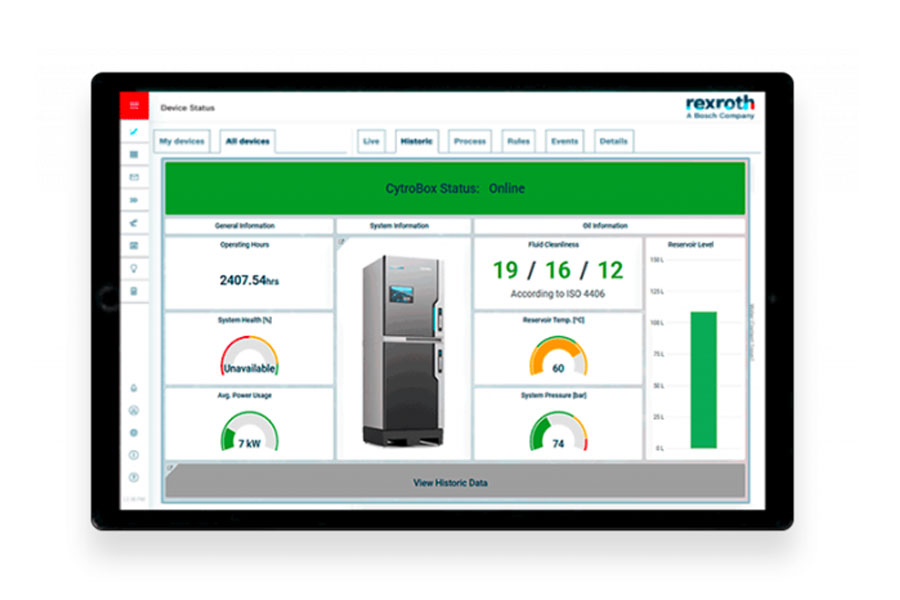Click the System Information header
The width and height of the screenshot is (900, 600).
point(399,226)
